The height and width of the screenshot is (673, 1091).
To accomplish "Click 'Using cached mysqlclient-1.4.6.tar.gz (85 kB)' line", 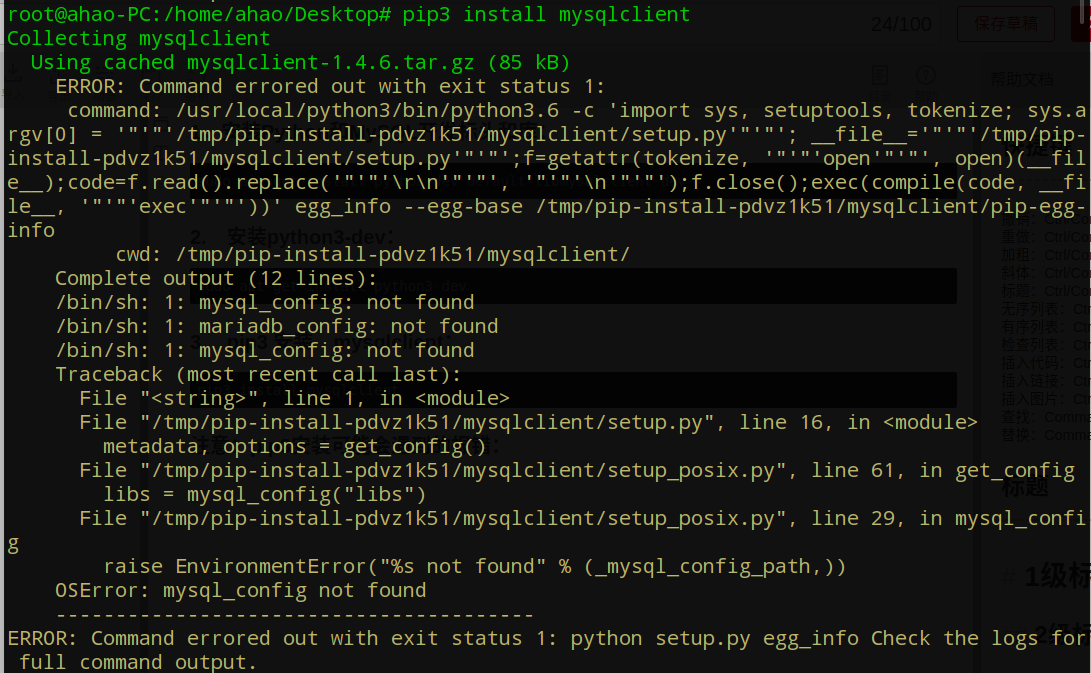I will (x=301, y=63).
